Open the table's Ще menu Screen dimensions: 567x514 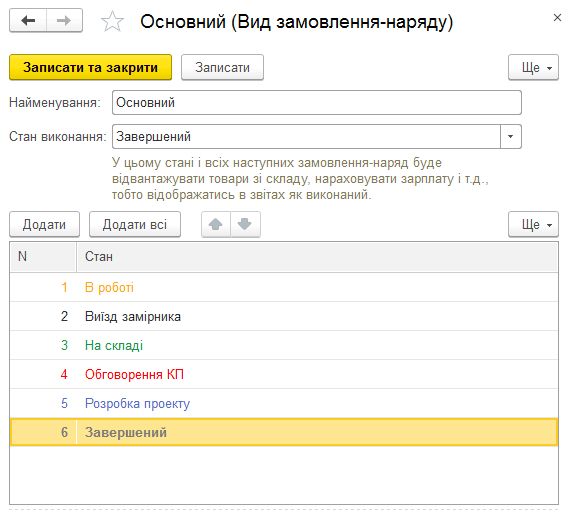(x=533, y=224)
